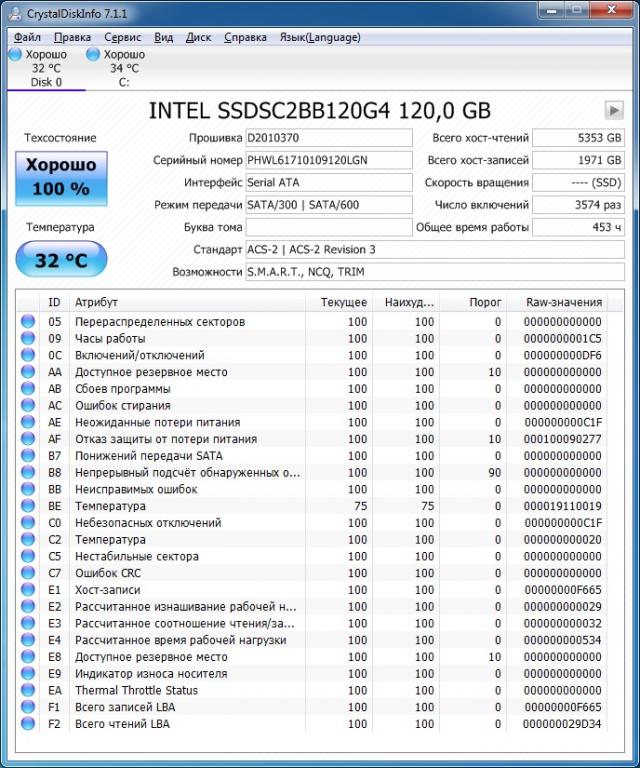
Task: Click status icon of attribute E8 row
Action: pos(28,656)
